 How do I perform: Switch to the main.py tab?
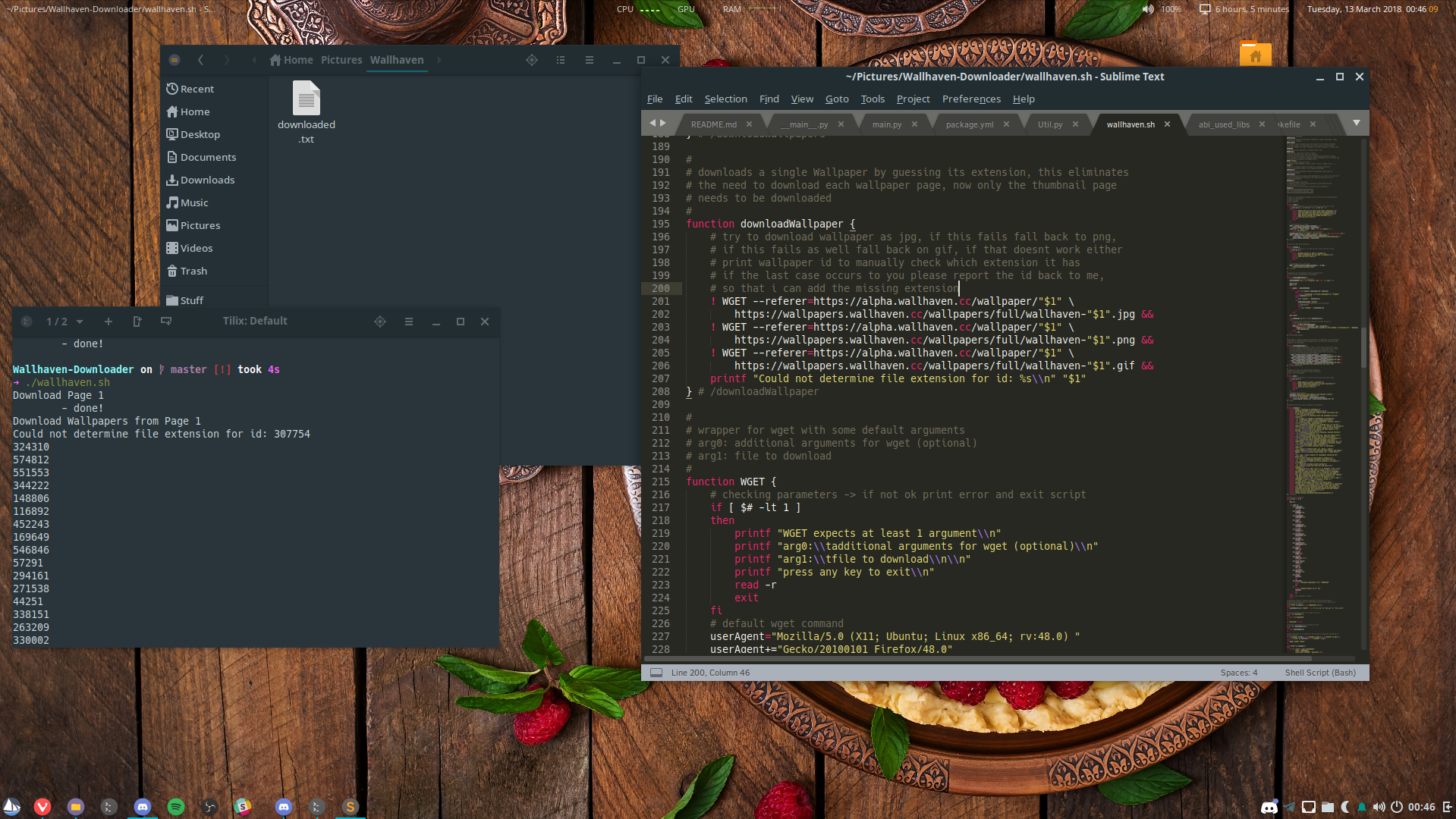pyautogui.click(x=886, y=124)
